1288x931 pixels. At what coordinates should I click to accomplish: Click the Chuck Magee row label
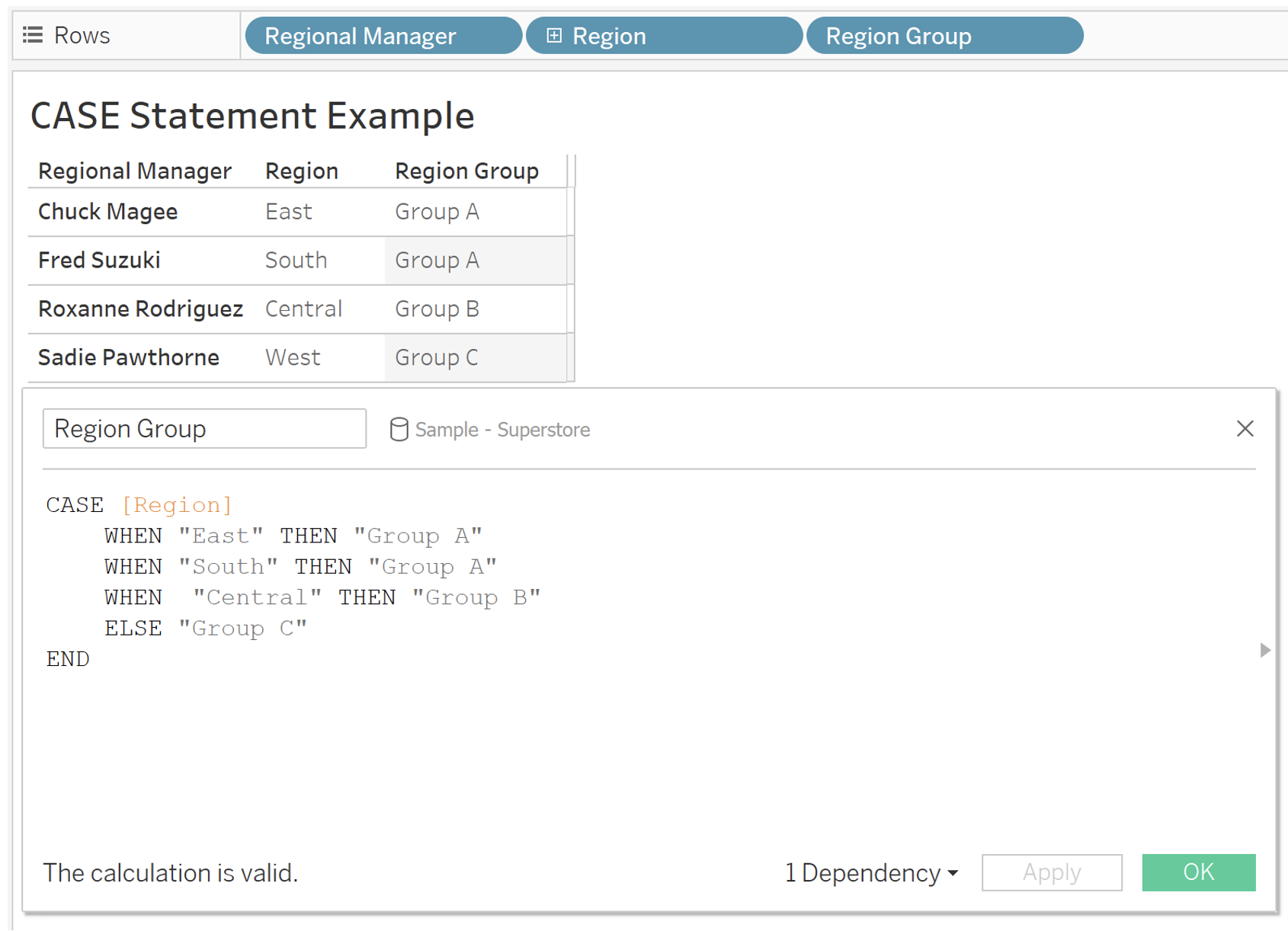click(x=107, y=211)
